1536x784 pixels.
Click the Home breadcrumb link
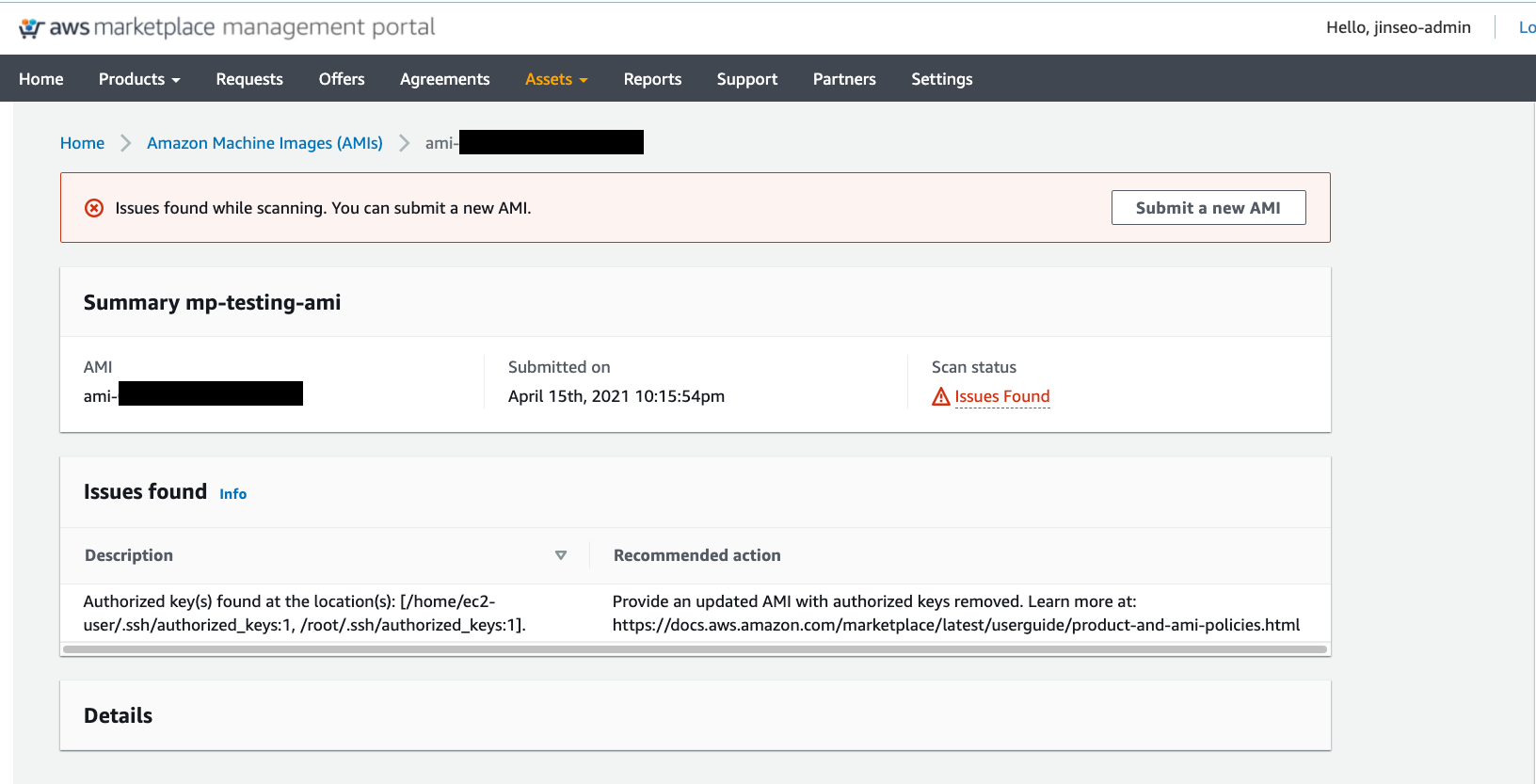tap(83, 143)
